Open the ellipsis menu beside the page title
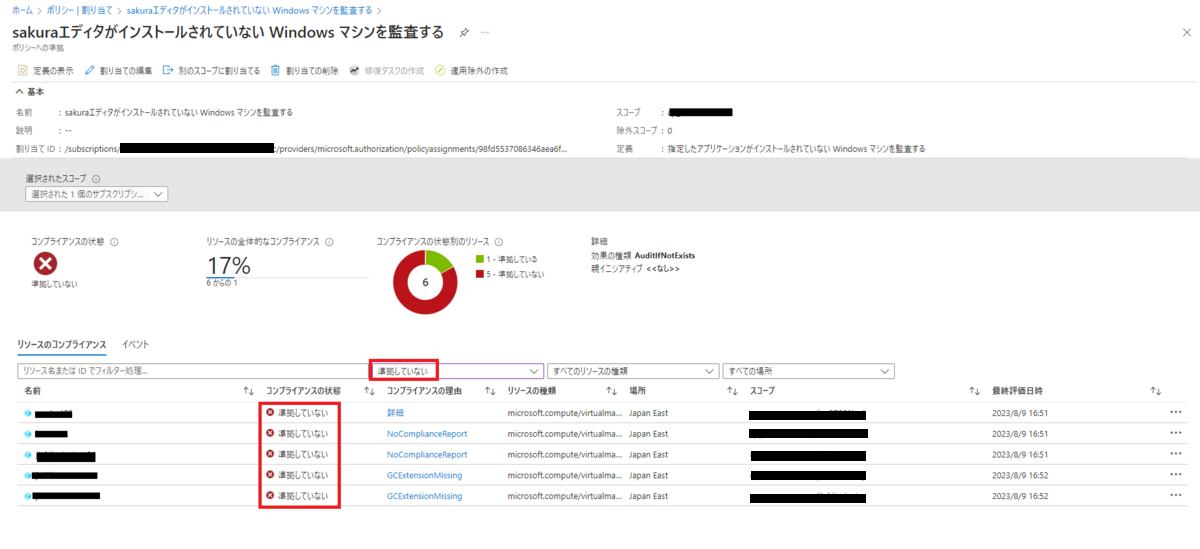Screen dimensions: 1200x549 [x=485, y=32]
